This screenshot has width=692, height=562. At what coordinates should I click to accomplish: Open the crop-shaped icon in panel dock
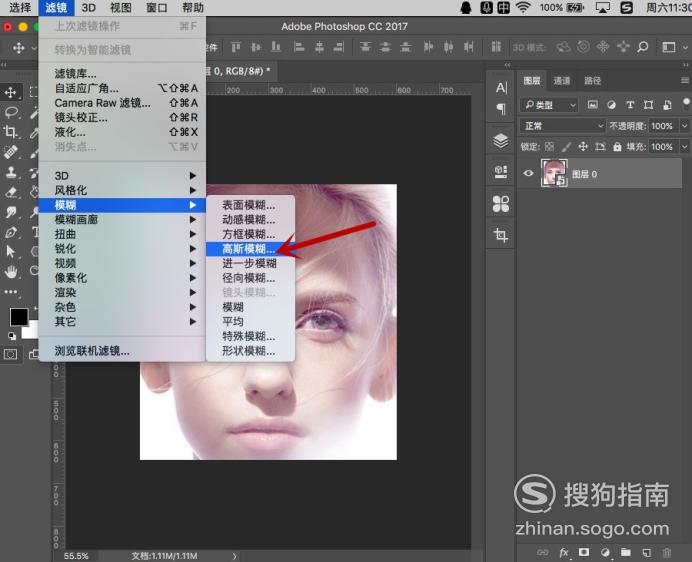click(500, 235)
